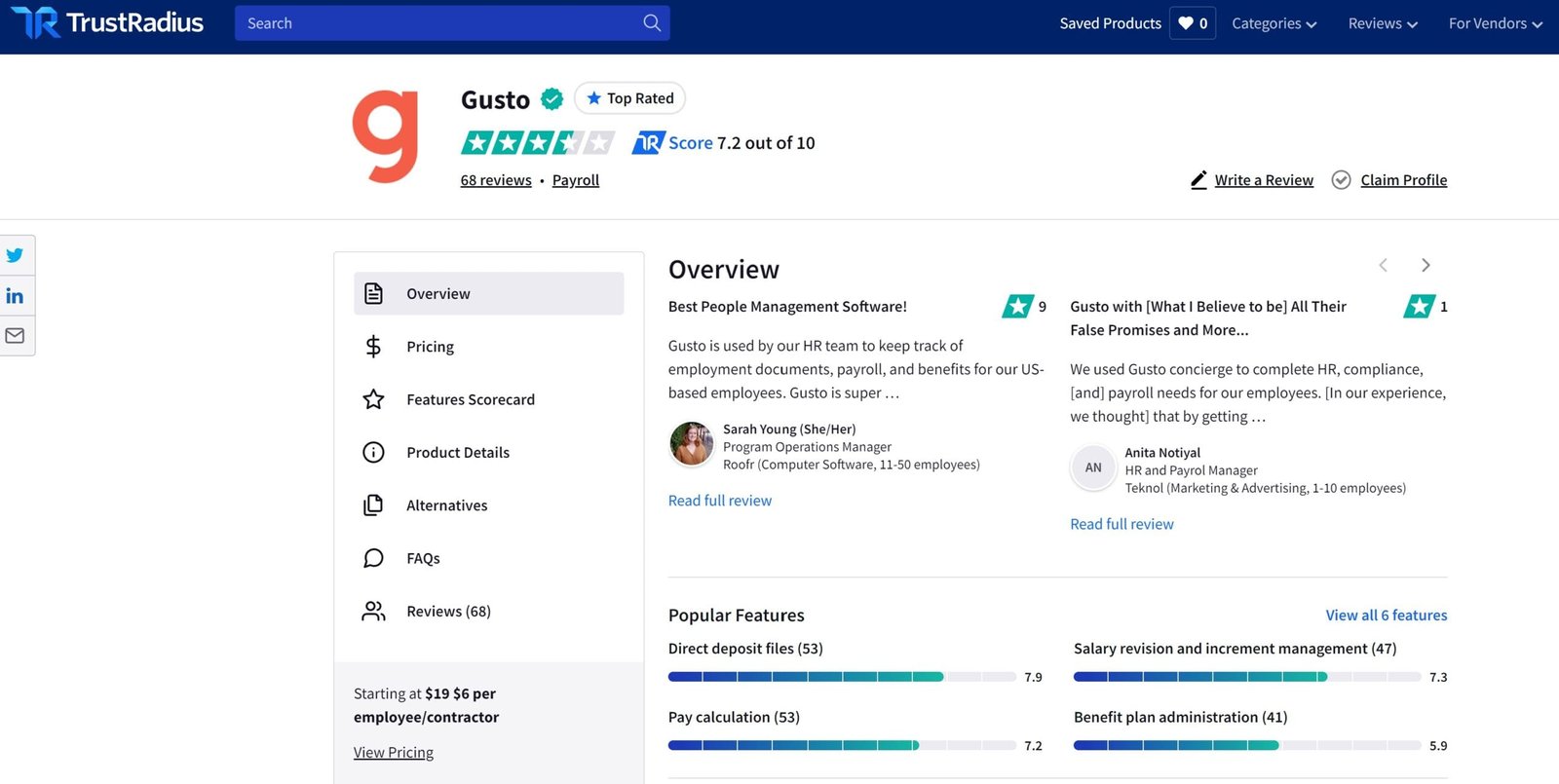This screenshot has height=784, width=1559.
Task: Click the Top Rated star badge
Action: pyautogui.click(x=629, y=98)
